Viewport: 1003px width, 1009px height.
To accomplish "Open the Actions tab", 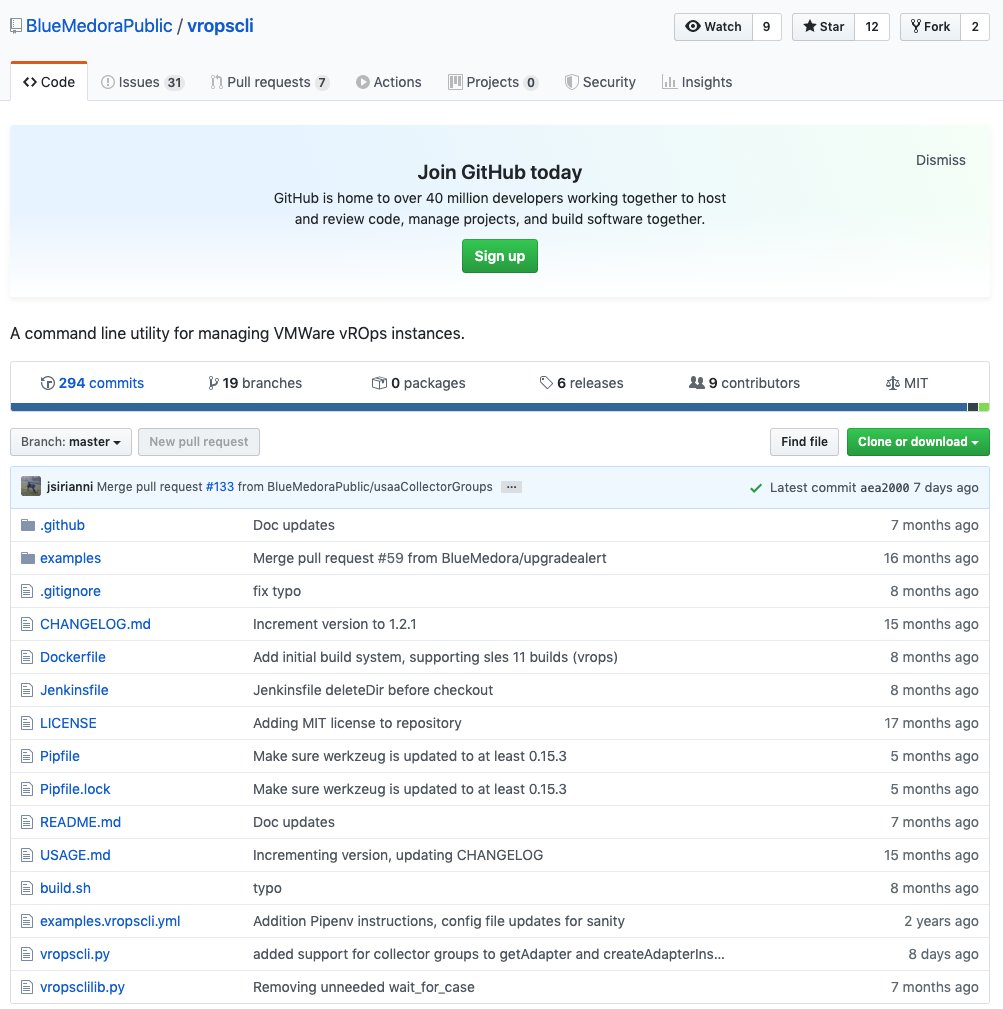I will tap(389, 82).
